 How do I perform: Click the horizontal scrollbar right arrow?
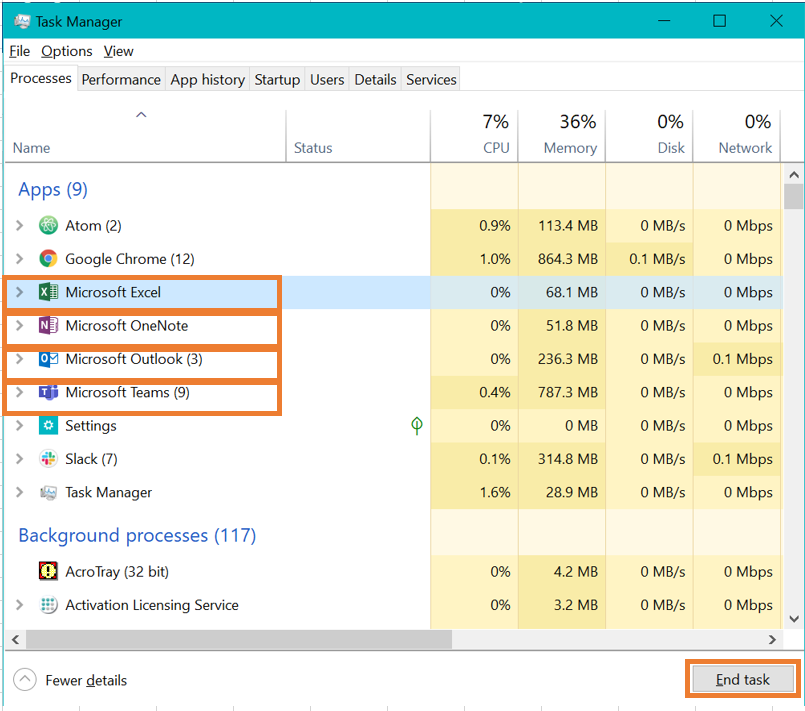tap(772, 639)
